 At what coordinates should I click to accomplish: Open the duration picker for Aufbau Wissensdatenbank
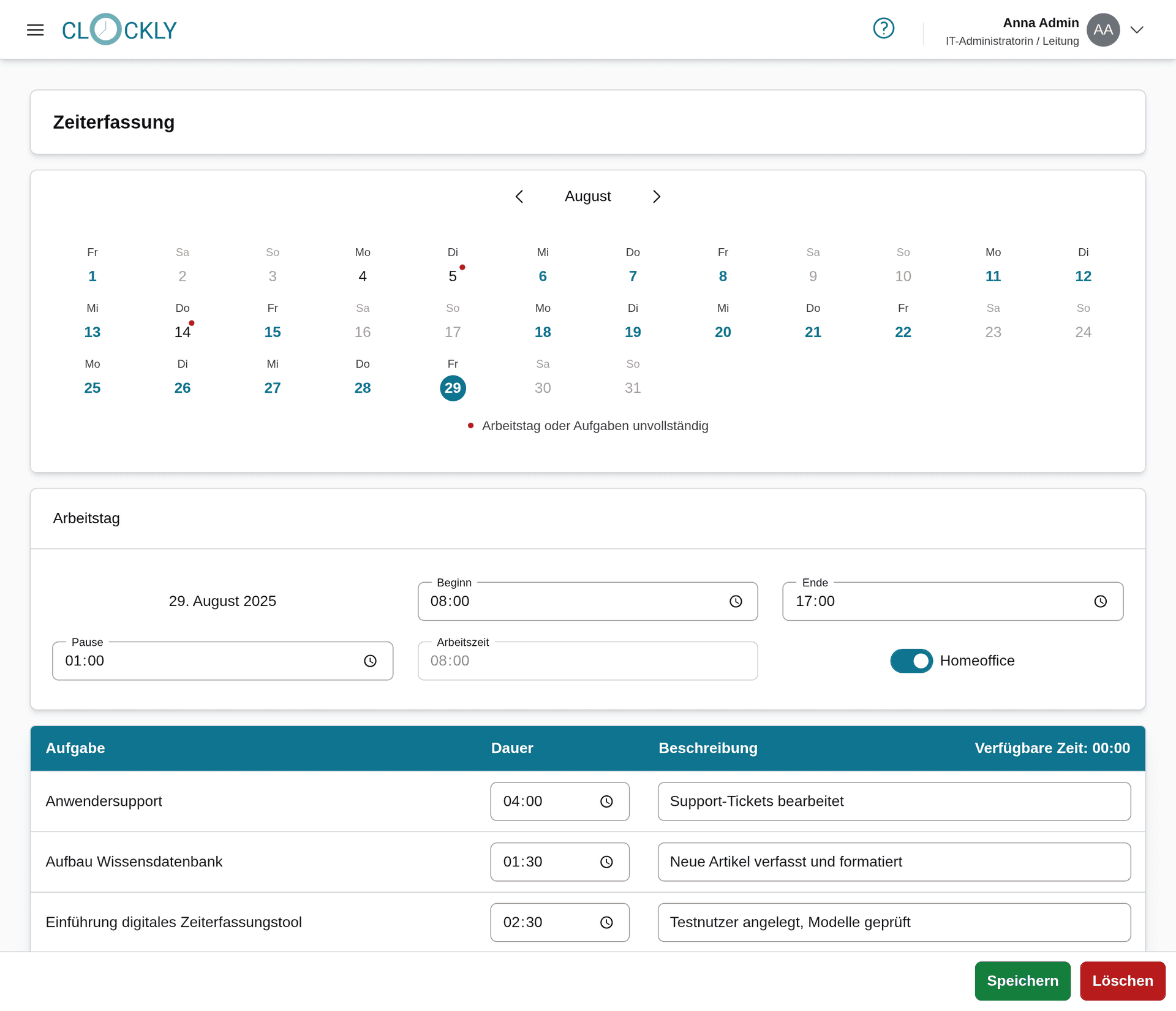(606, 861)
